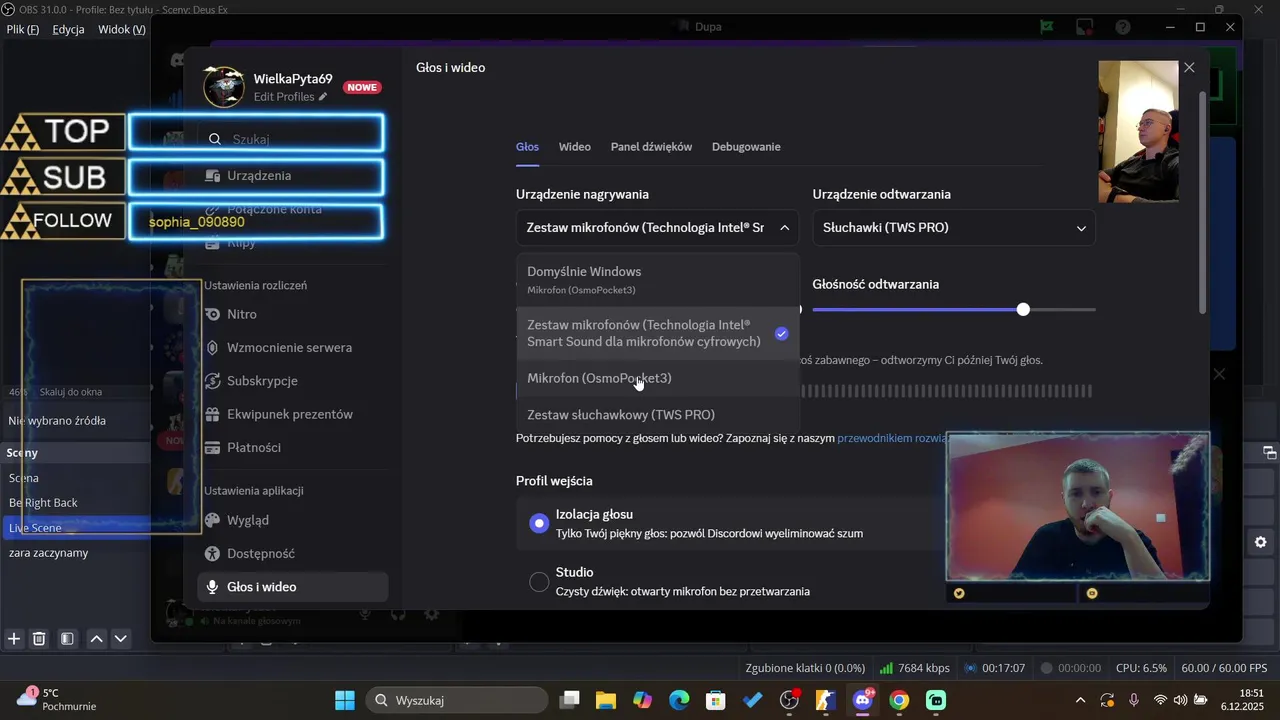Choose Zestaw mikrofonów Intel Smart Sound option
Screen dimensions: 1280x720
tap(658, 333)
